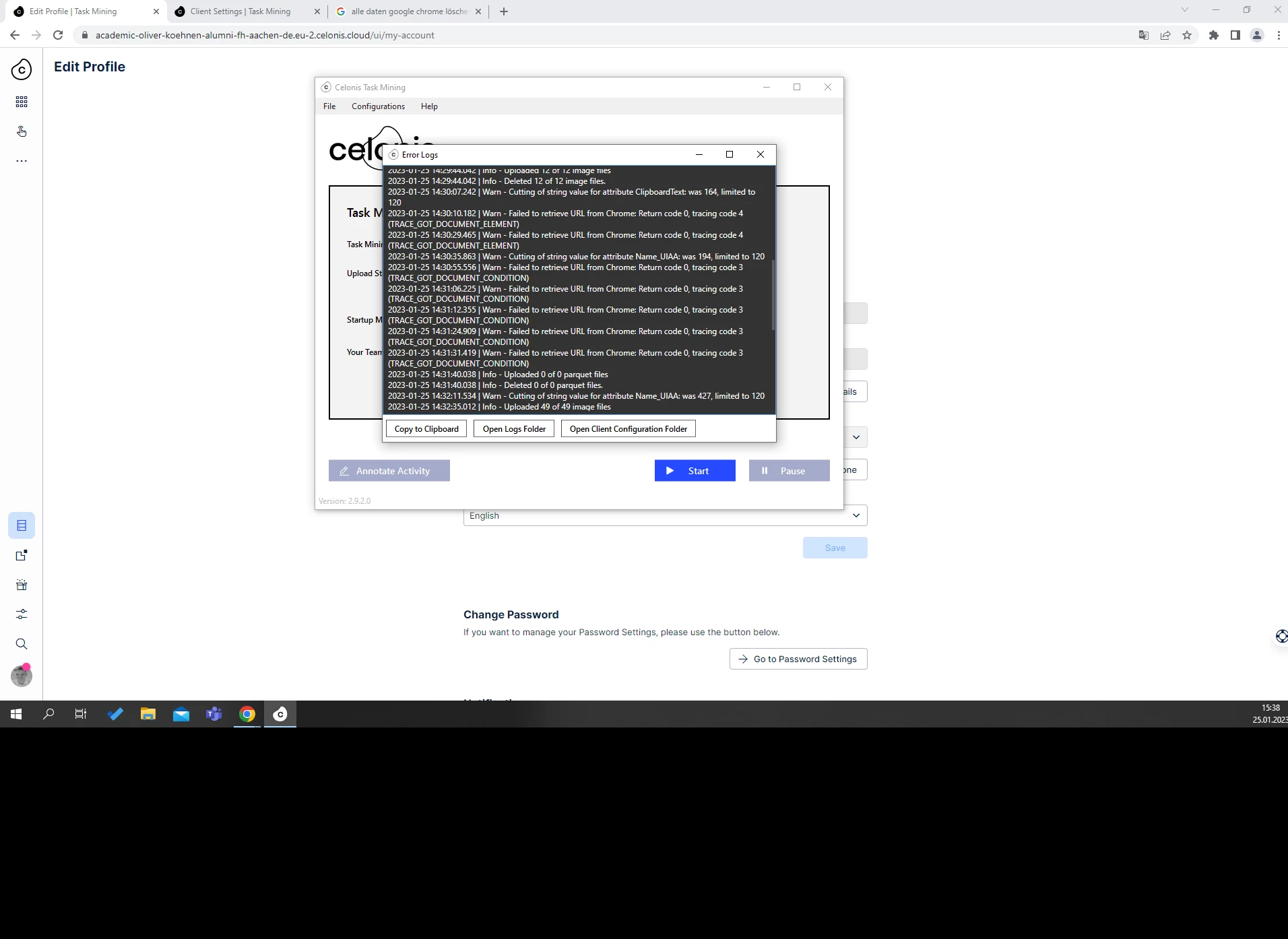
Task: Open the File menu in Task Mining
Action: click(x=329, y=106)
